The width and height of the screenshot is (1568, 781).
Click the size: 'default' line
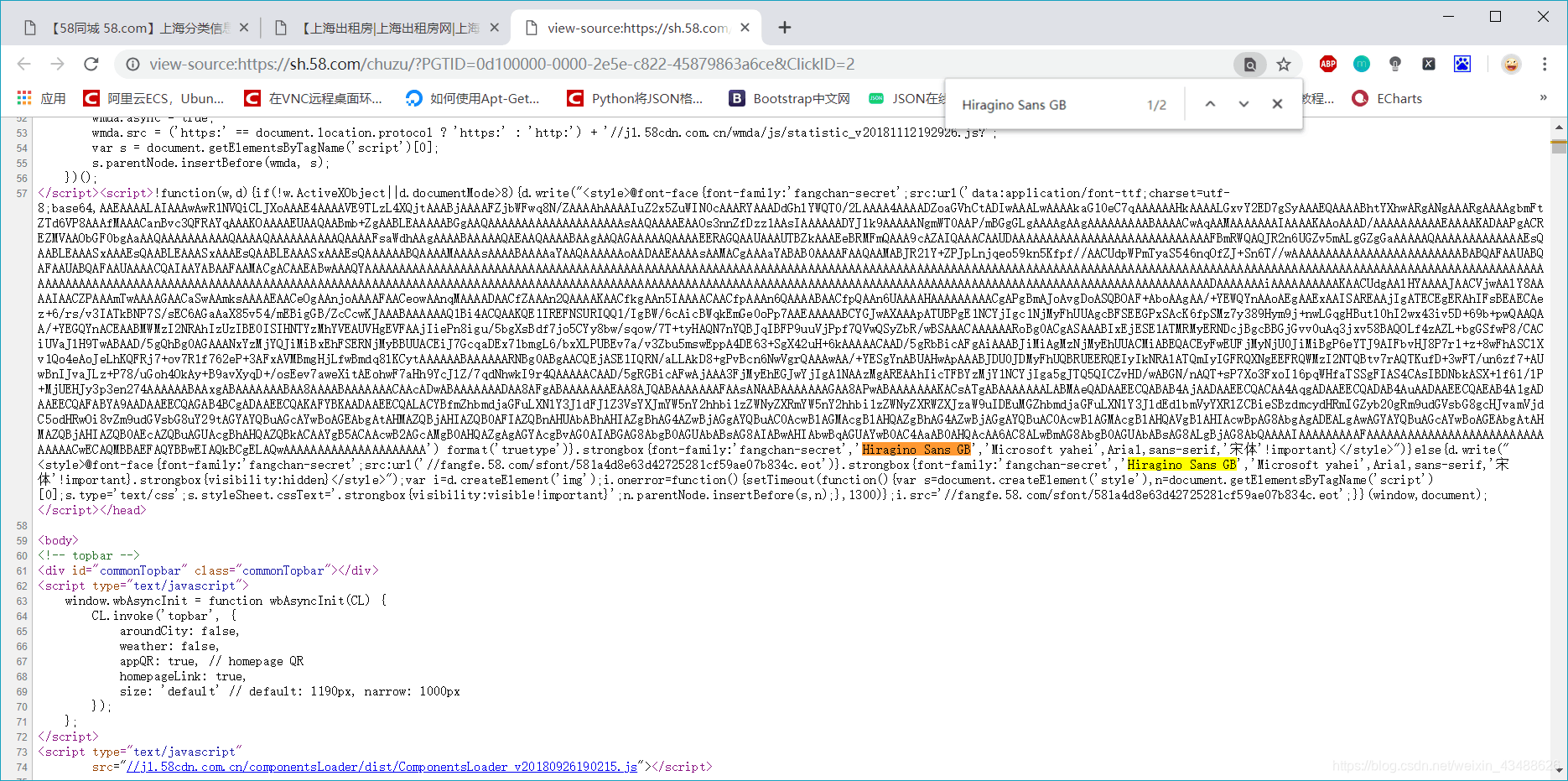pos(289,691)
